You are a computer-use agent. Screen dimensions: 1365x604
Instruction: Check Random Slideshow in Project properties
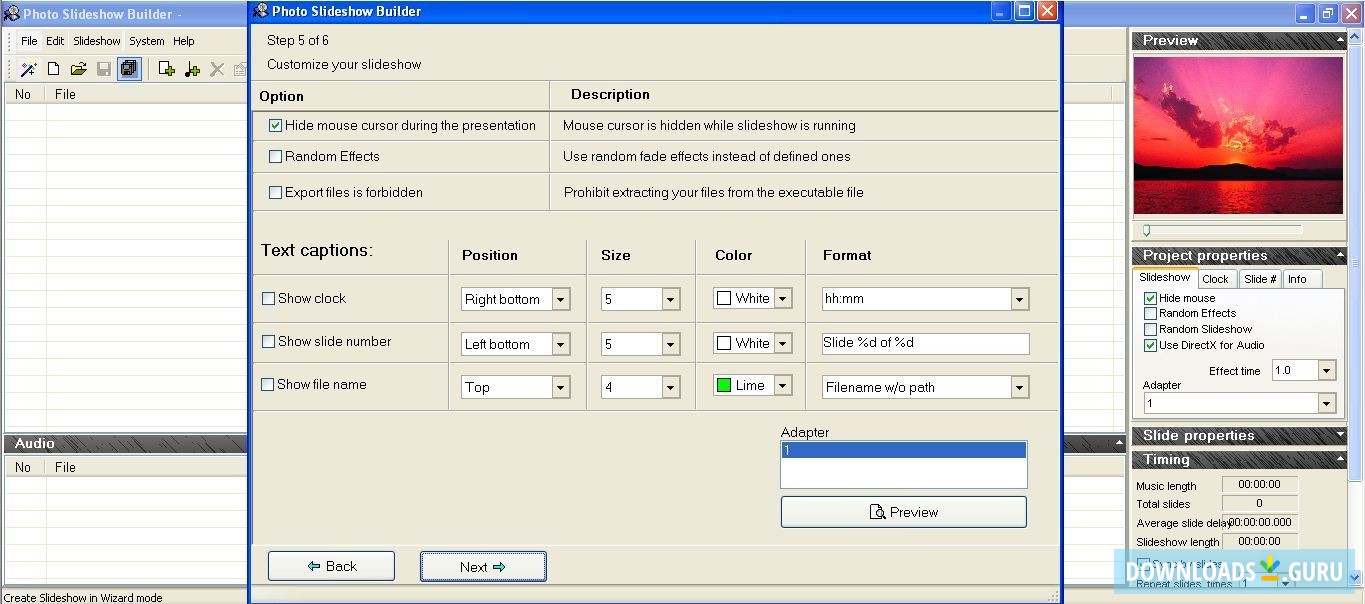tap(1150, 329)
